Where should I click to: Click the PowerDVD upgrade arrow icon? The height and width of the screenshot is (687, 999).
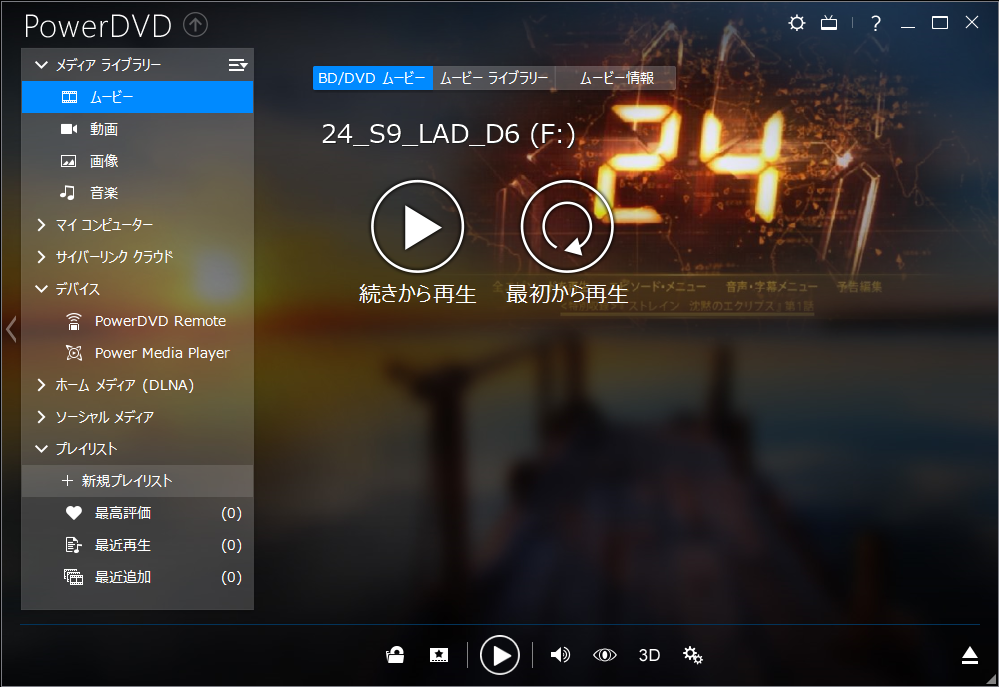[195, 25]
